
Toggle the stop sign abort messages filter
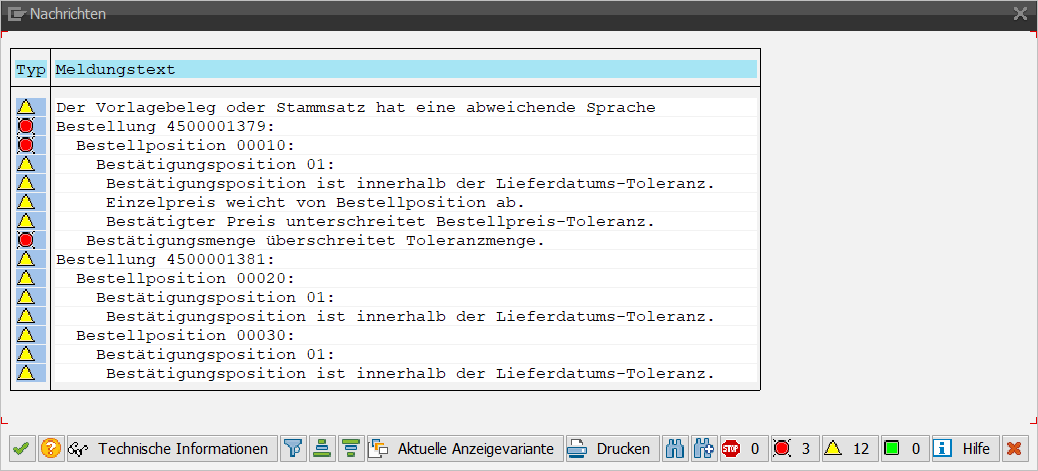tap(741, 449)
